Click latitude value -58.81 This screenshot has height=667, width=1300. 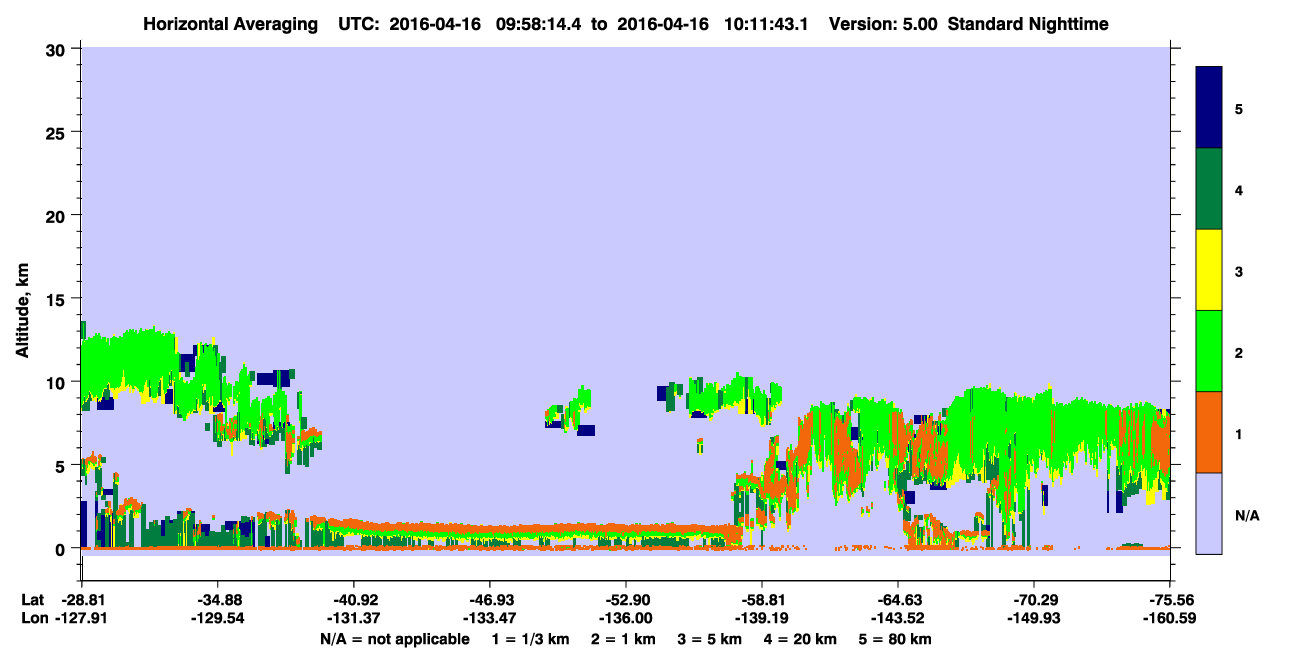[x=762, y=600]
